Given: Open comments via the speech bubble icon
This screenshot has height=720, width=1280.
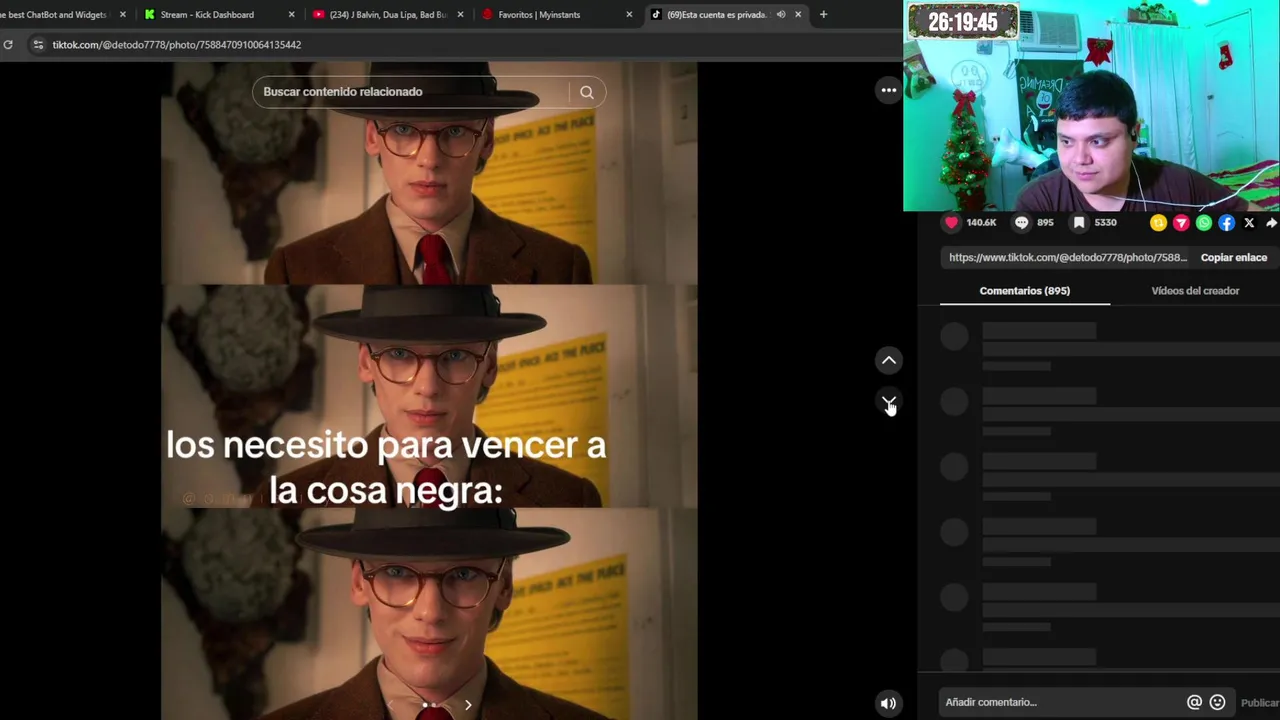Looking at the screenshot, I should point(1021,223).
